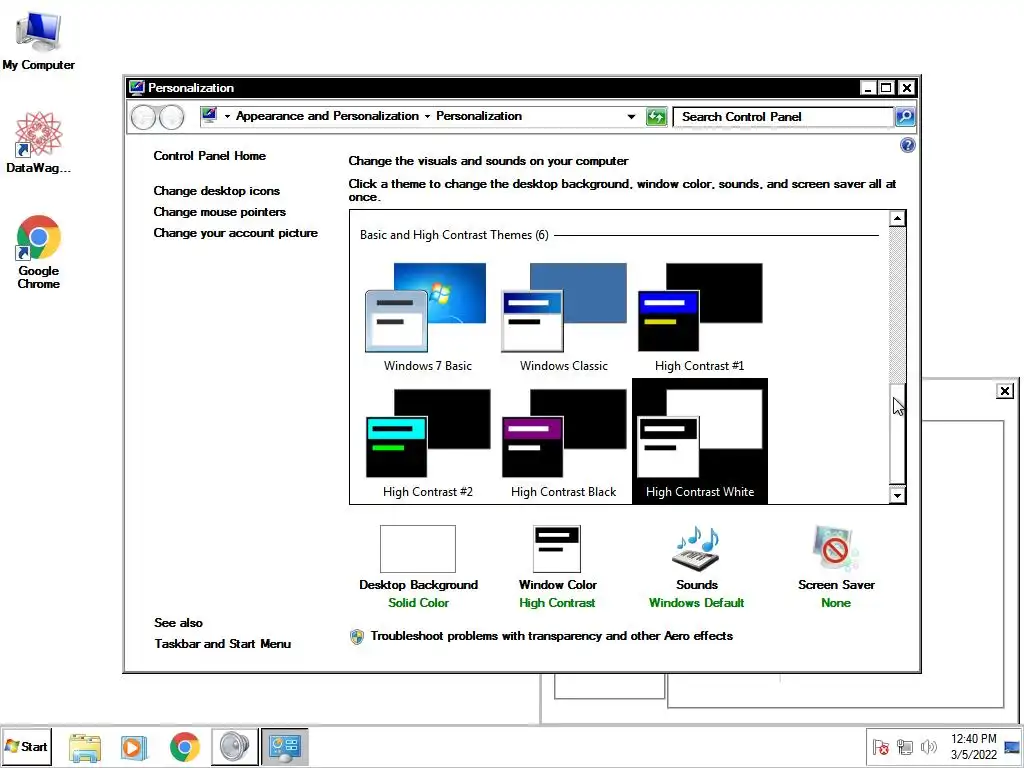Click the Solid Color link under Desktop Background

pos(419,603)
